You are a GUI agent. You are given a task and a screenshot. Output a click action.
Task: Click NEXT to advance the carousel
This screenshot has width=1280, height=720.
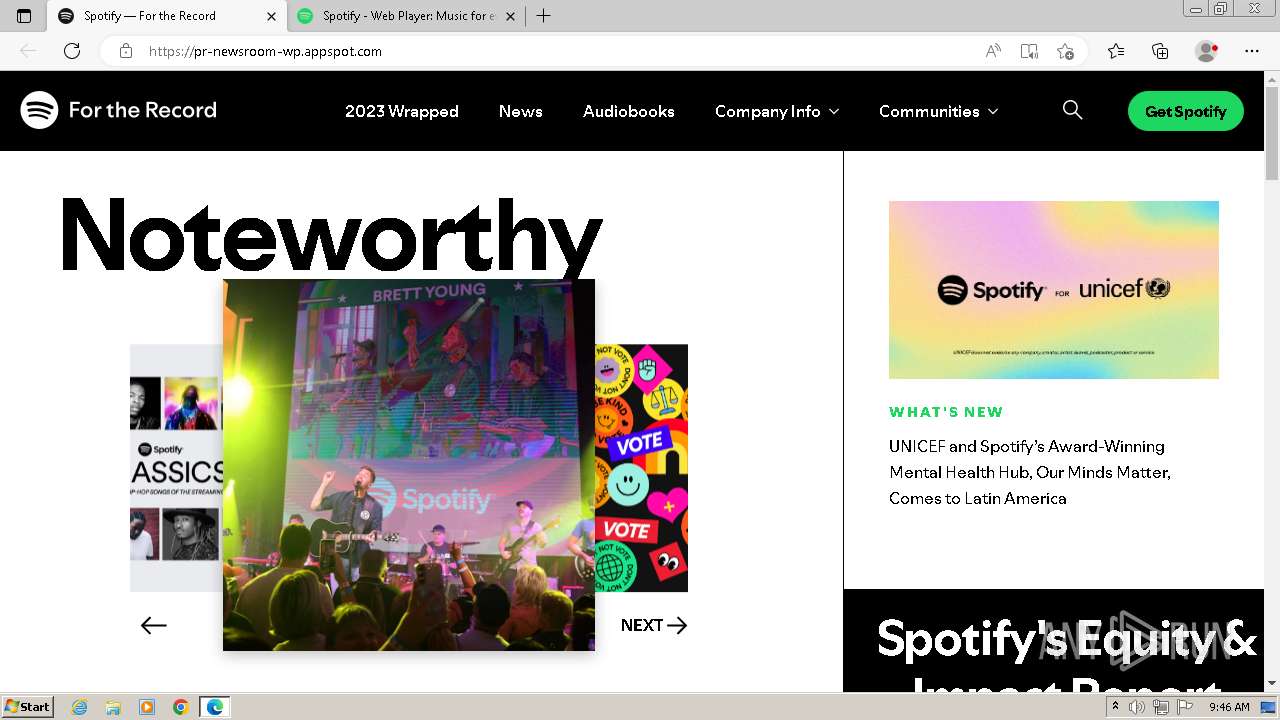654,625
